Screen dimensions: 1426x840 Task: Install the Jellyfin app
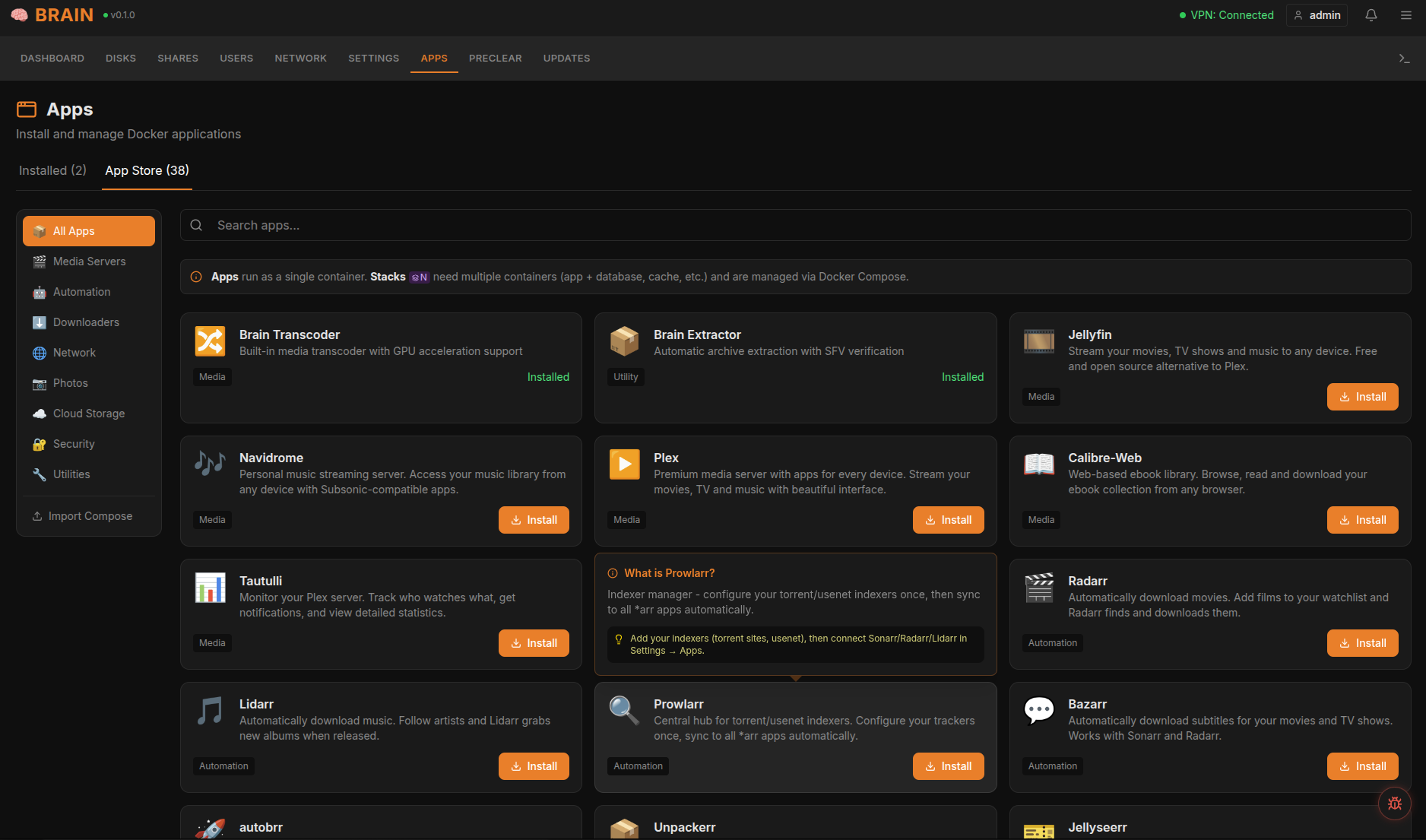click(x=1362, y=397)
